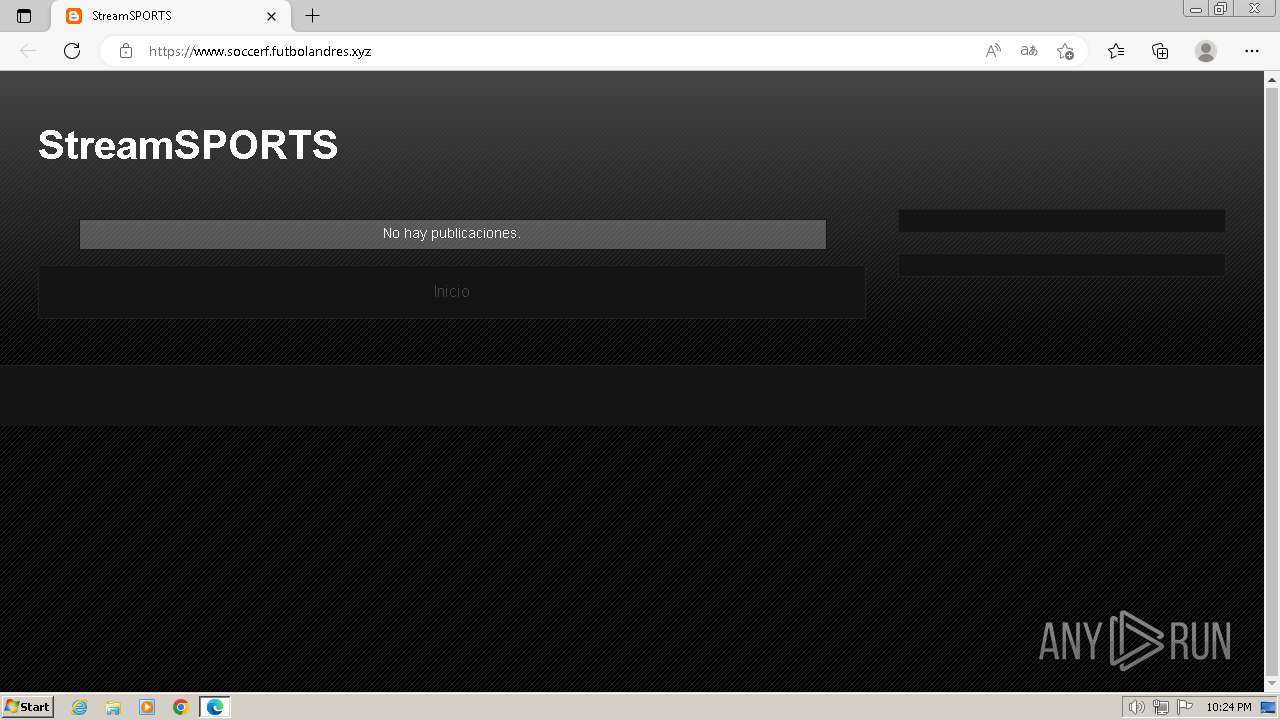Image resolution: width=1280 pixels, height=720 pixels.
Task: Click scrollbar up arrow
Action: pyautogui.click(x=1272, y=79)
